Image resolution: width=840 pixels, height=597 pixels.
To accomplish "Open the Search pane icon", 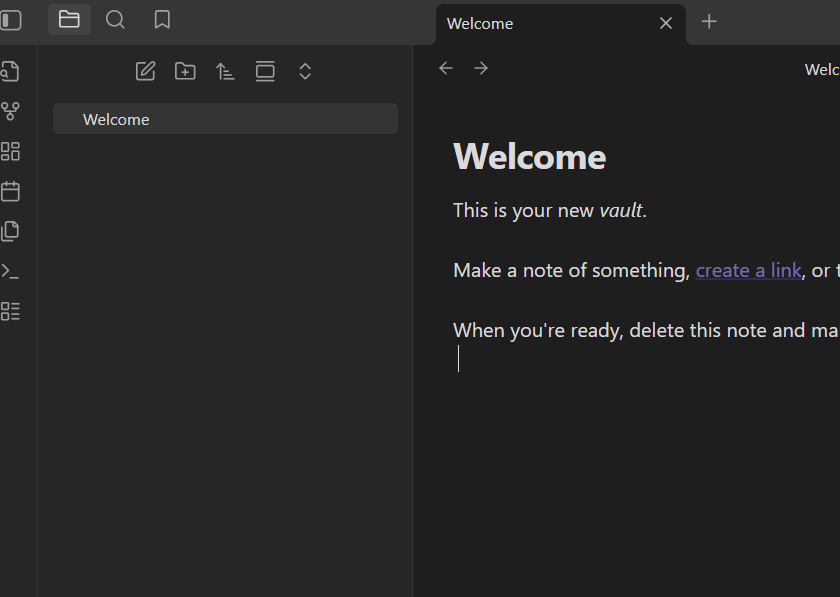I will coord(116,20).
